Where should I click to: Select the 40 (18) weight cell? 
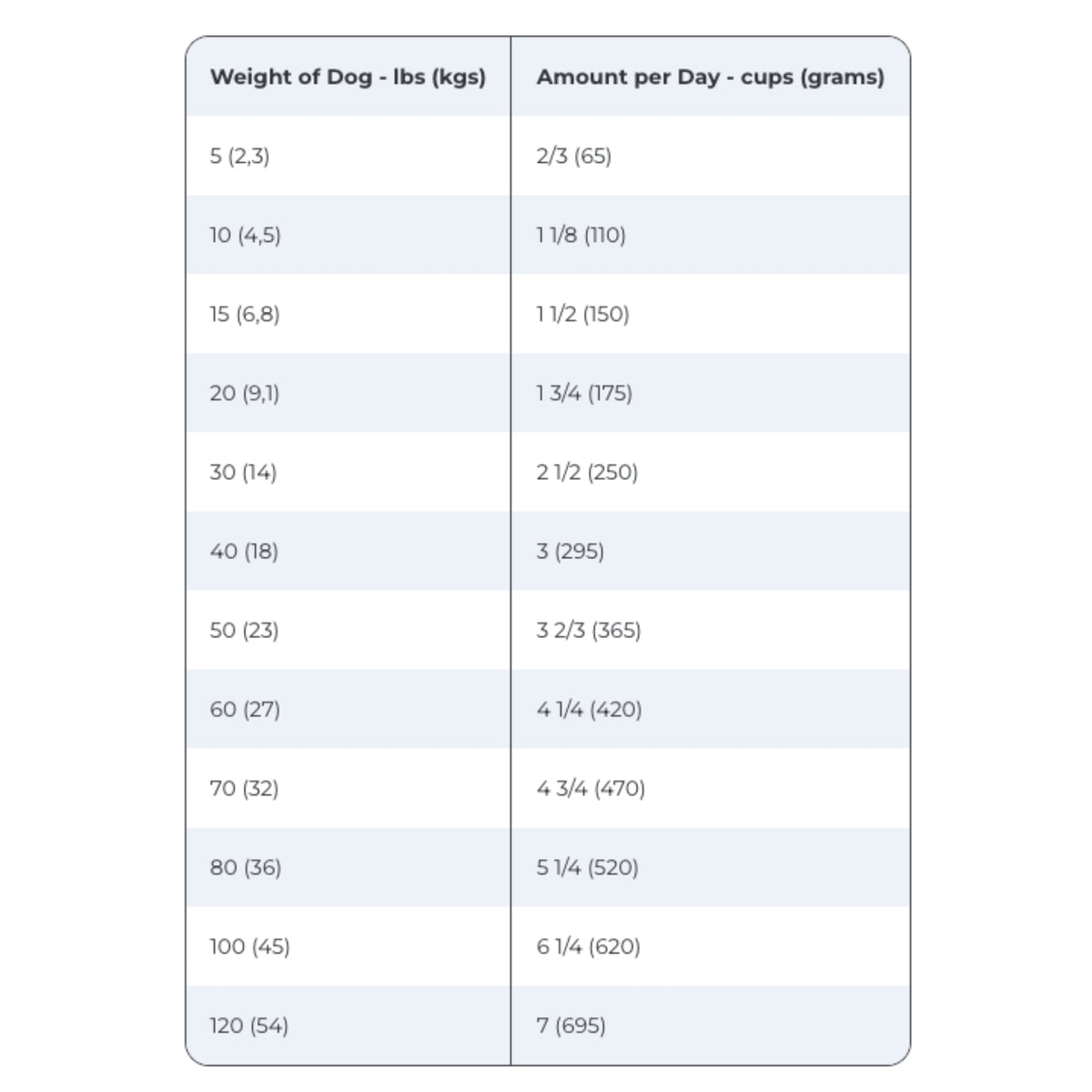[x=244, y=551]
